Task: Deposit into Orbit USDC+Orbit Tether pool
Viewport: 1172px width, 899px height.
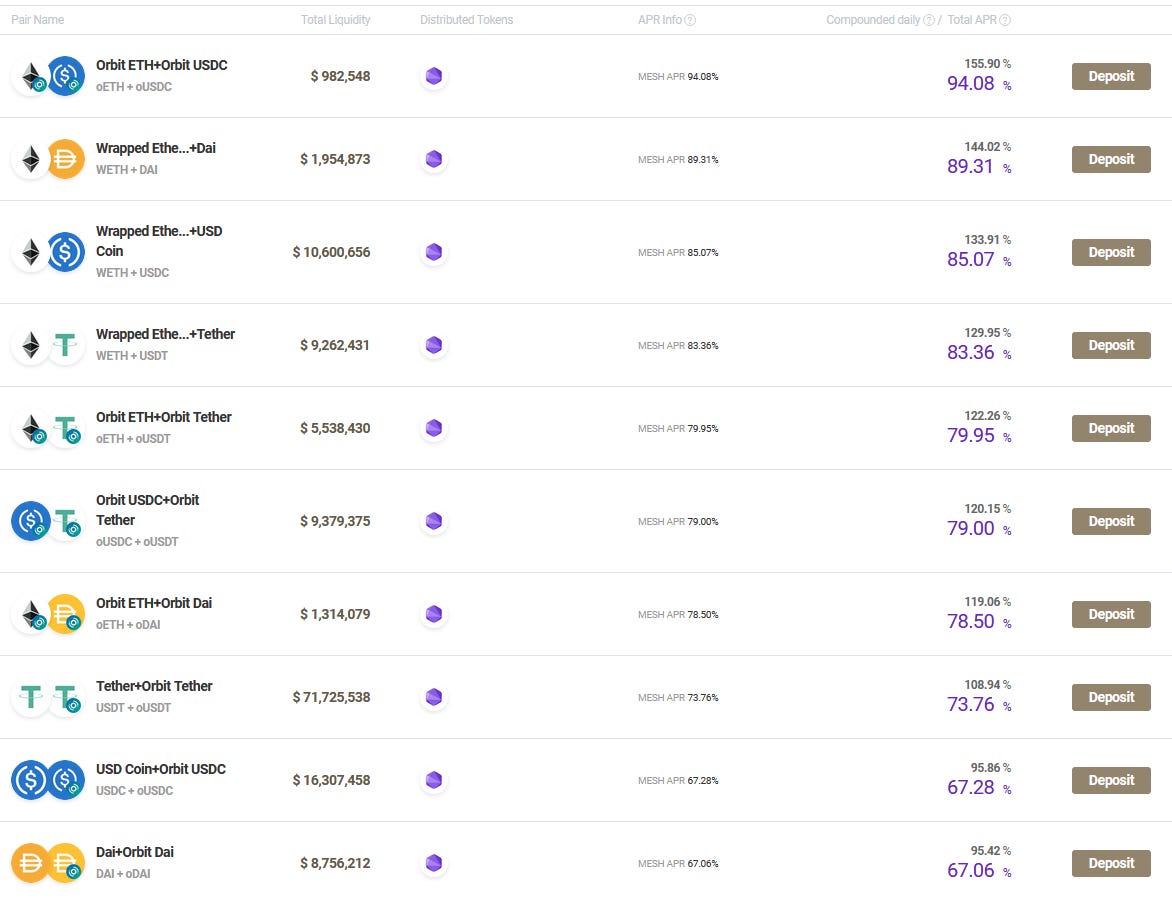Action: pyautogui.click(x=1111, y=521)
